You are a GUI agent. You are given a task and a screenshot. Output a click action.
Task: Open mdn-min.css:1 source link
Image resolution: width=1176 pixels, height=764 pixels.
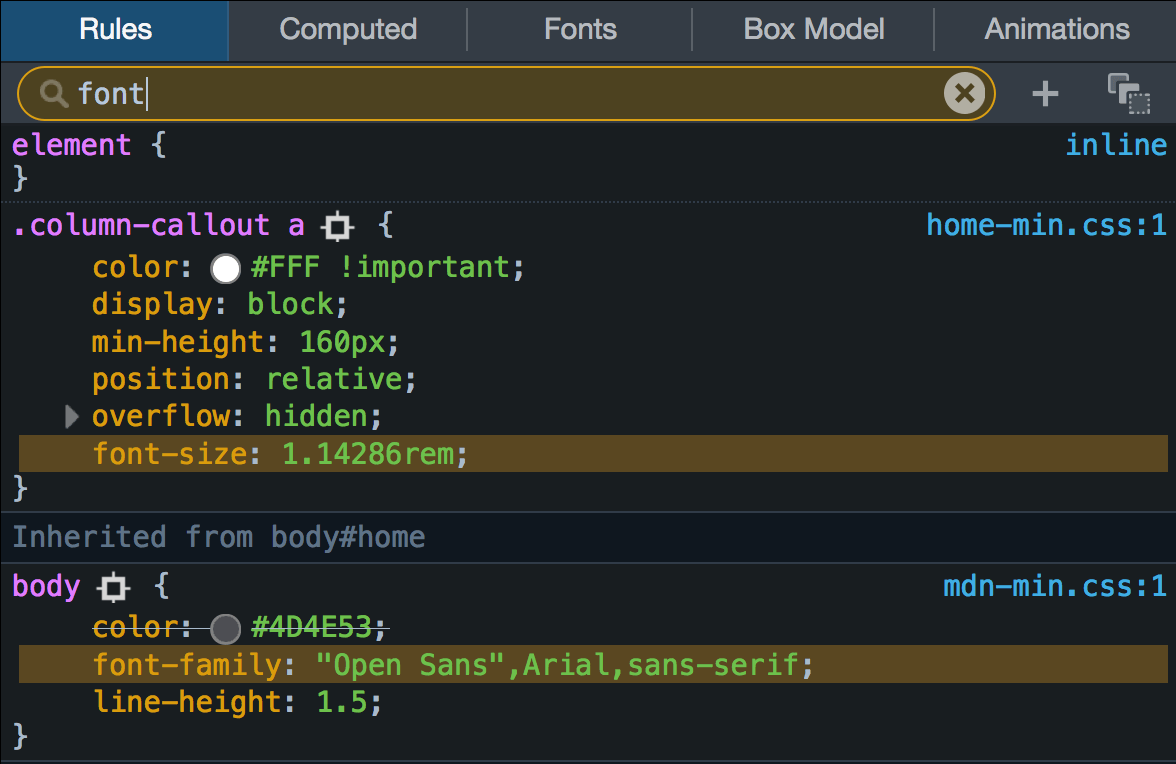click(x=1054, y=586)
